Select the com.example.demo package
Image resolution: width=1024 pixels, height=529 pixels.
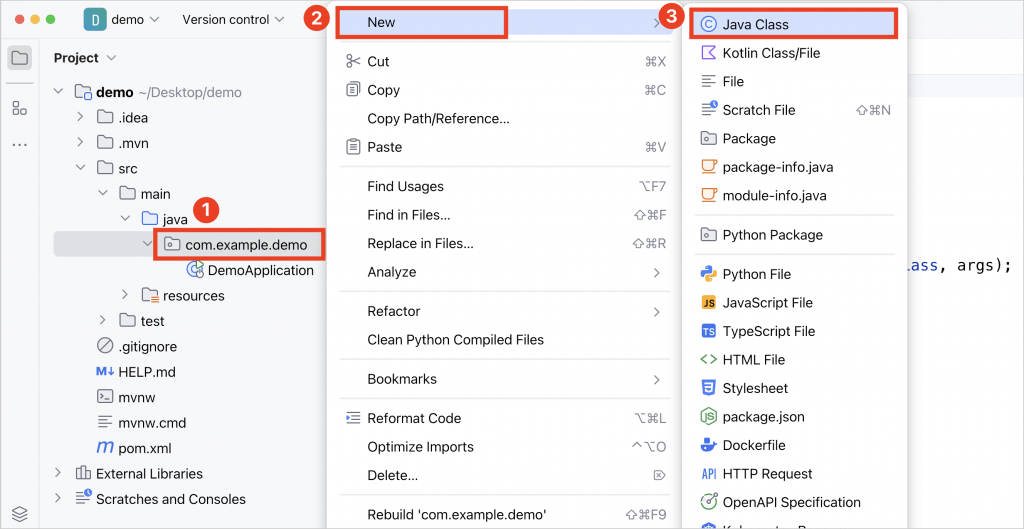[246, 245]
